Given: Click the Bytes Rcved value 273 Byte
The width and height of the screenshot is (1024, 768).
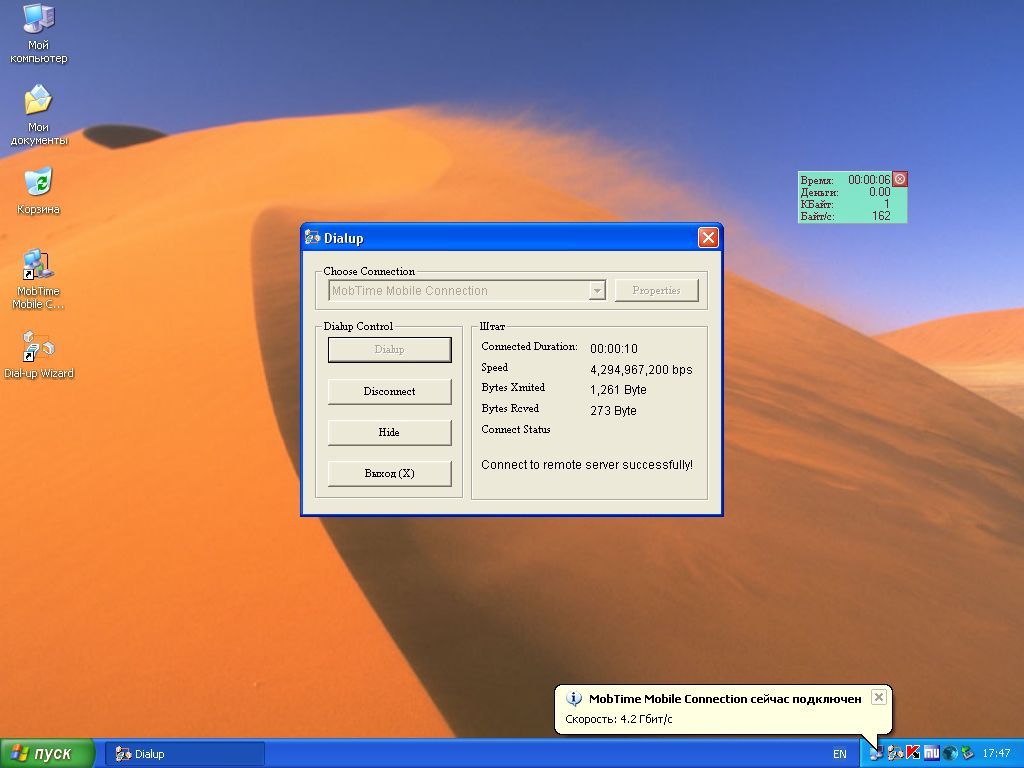Looking at the screenshot, I should (x=613, y=411).
